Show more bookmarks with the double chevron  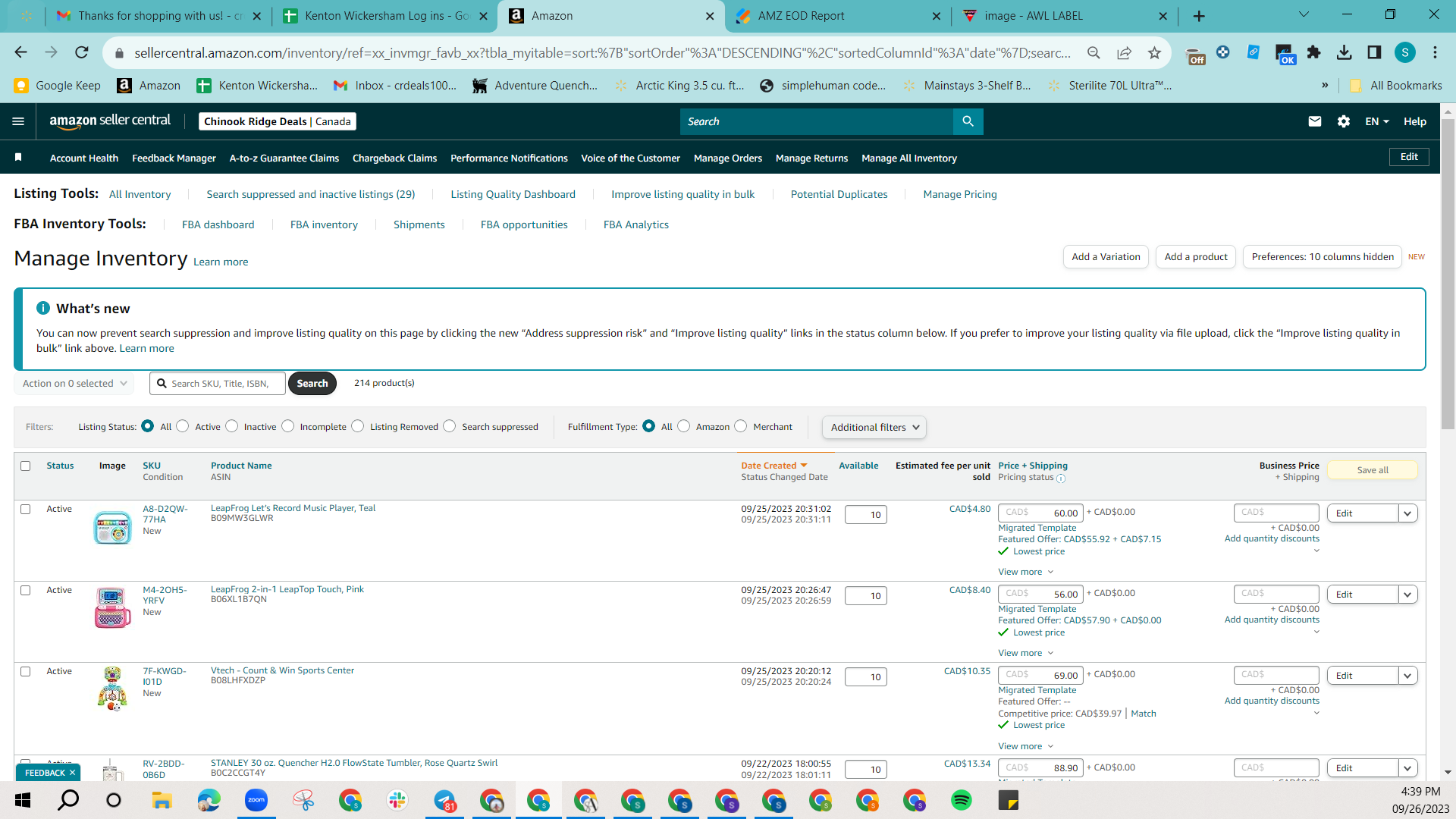(x=1325, y=86)
